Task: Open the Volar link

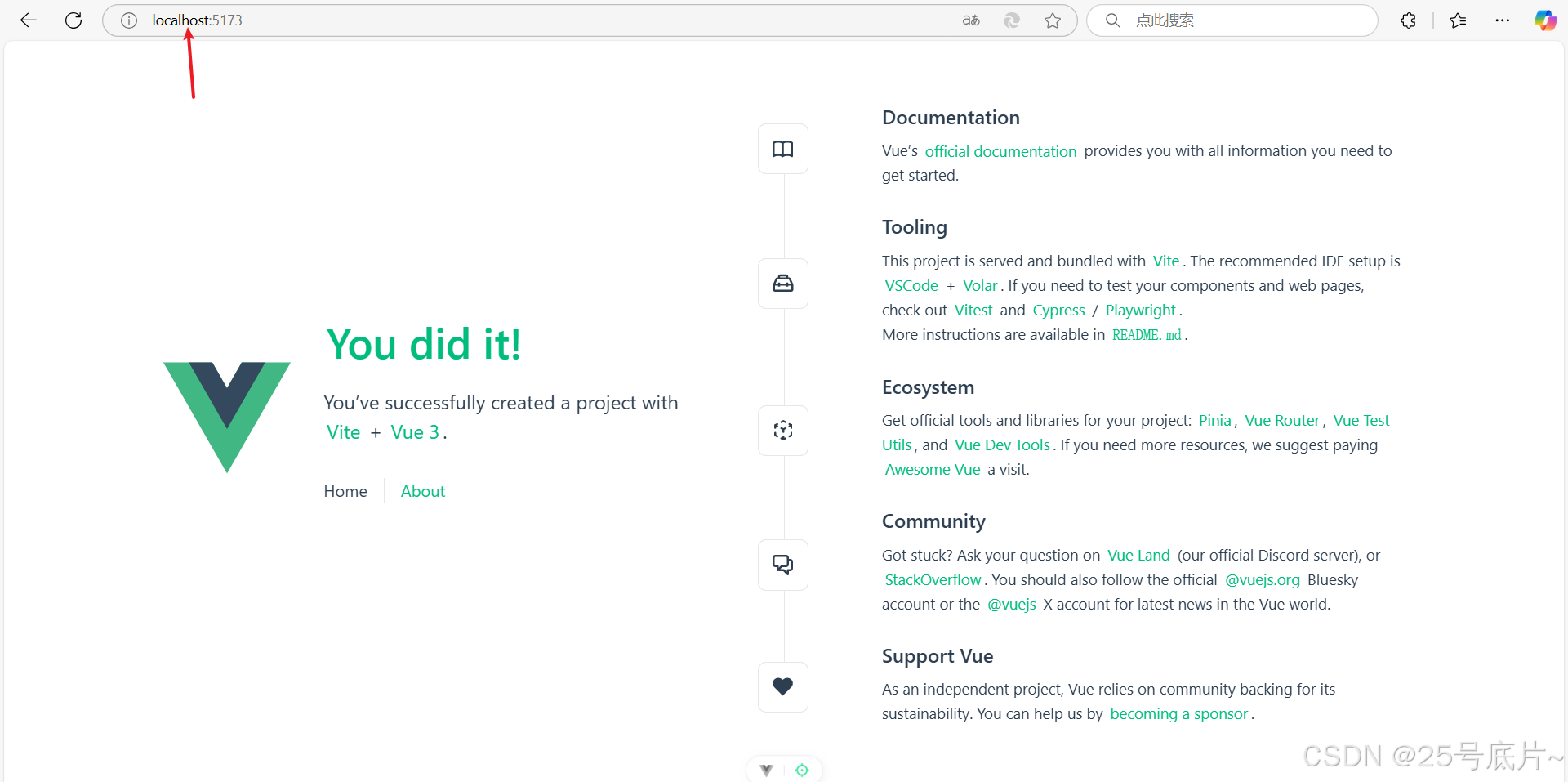Action: 980,286
